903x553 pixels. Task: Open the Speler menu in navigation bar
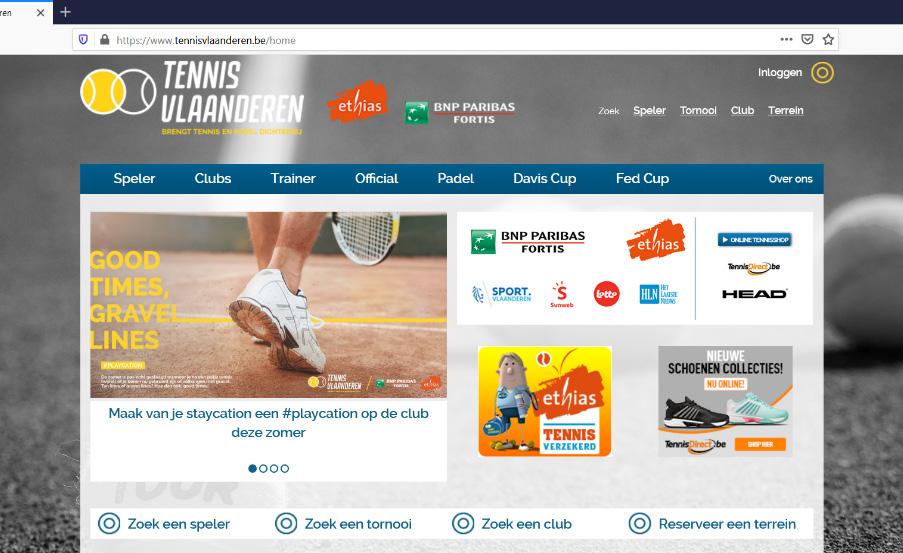click(x=134, y=179)
